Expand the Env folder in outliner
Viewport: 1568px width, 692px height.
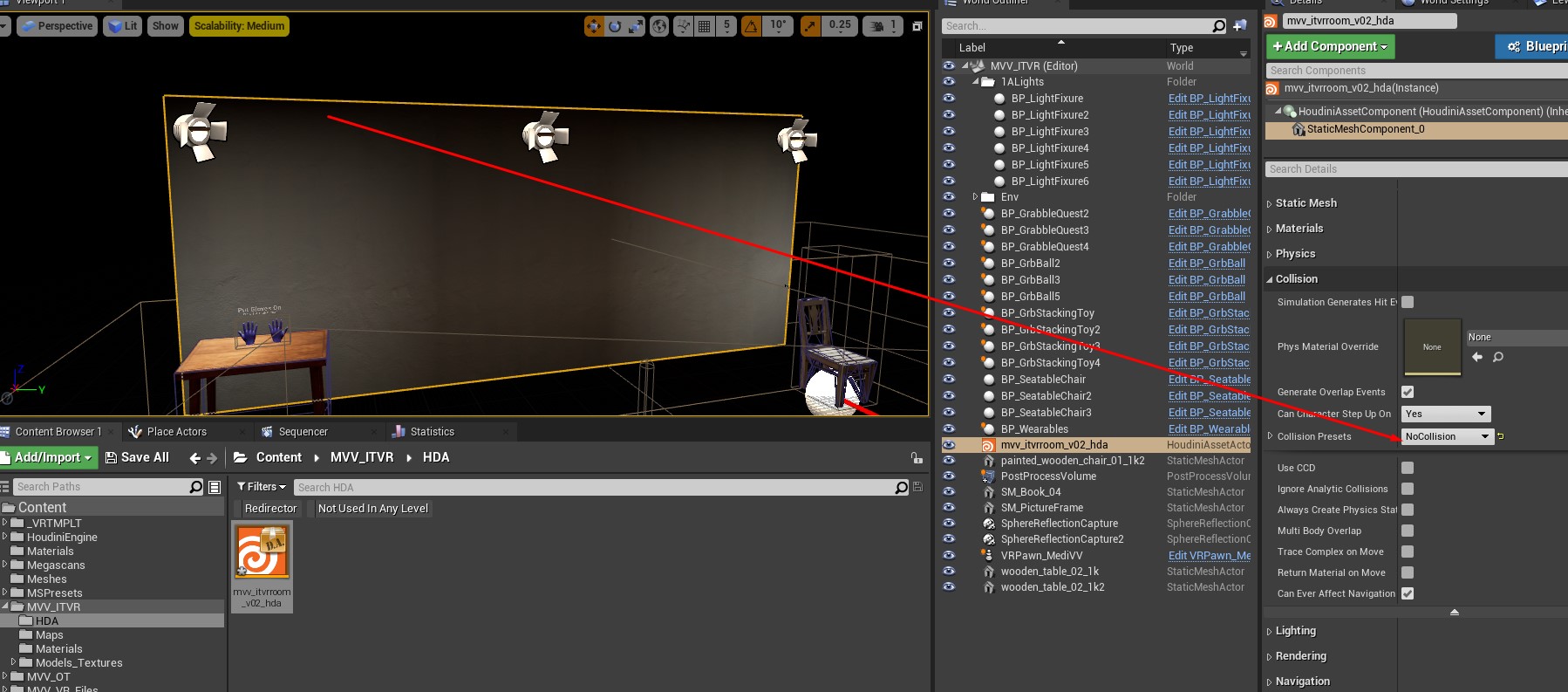[975, 197]
